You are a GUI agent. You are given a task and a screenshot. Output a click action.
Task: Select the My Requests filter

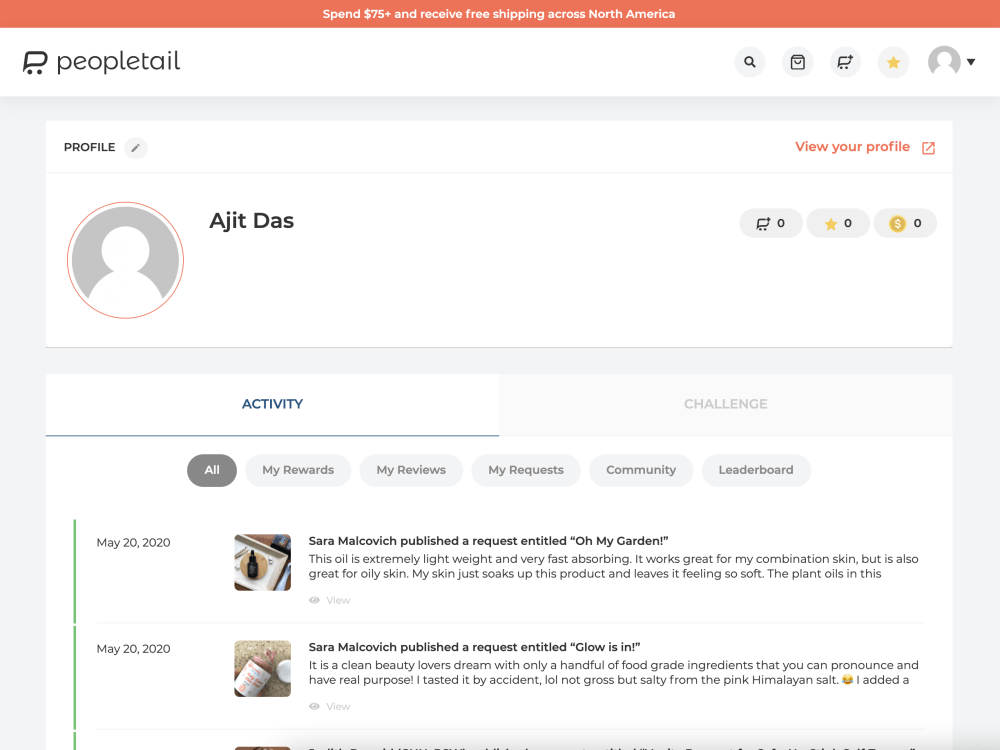click(526, 470)
